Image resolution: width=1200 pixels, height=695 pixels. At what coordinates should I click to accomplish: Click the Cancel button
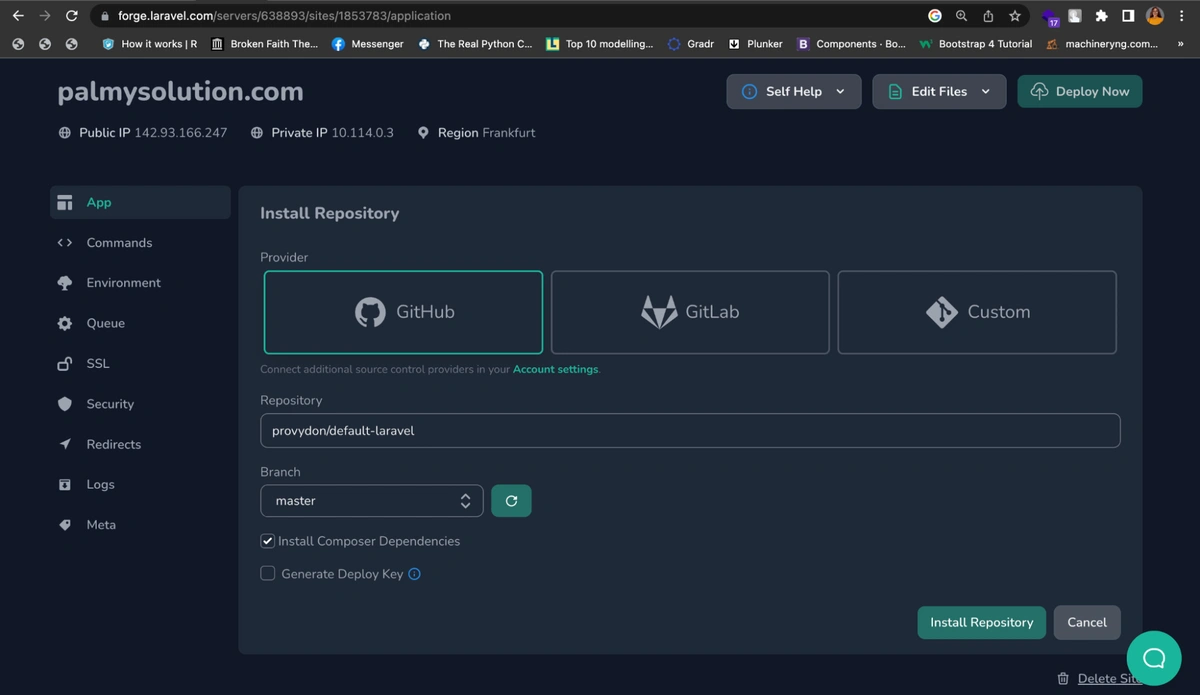click(x=1087, y=622)
